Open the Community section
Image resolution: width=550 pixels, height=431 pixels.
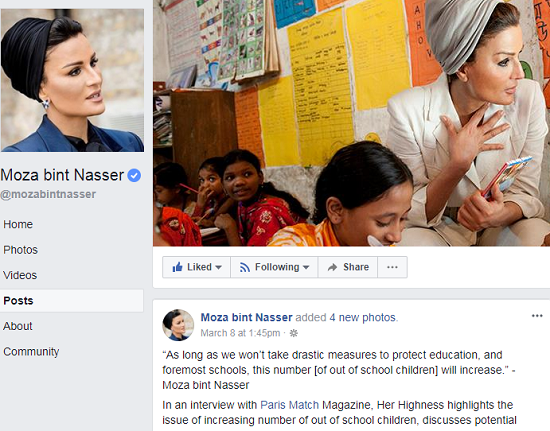point(31,352)
